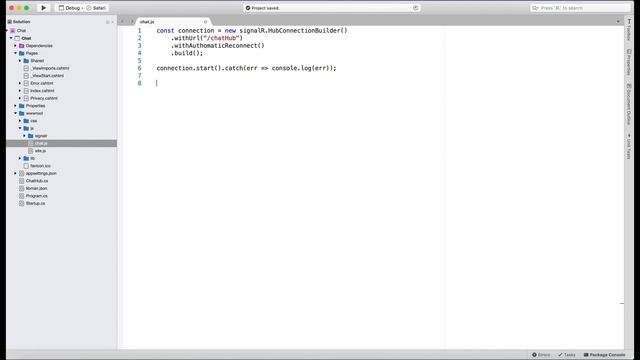Collapse the js folder
This screenshot has width=640, height=360.
tap(20, 128)
